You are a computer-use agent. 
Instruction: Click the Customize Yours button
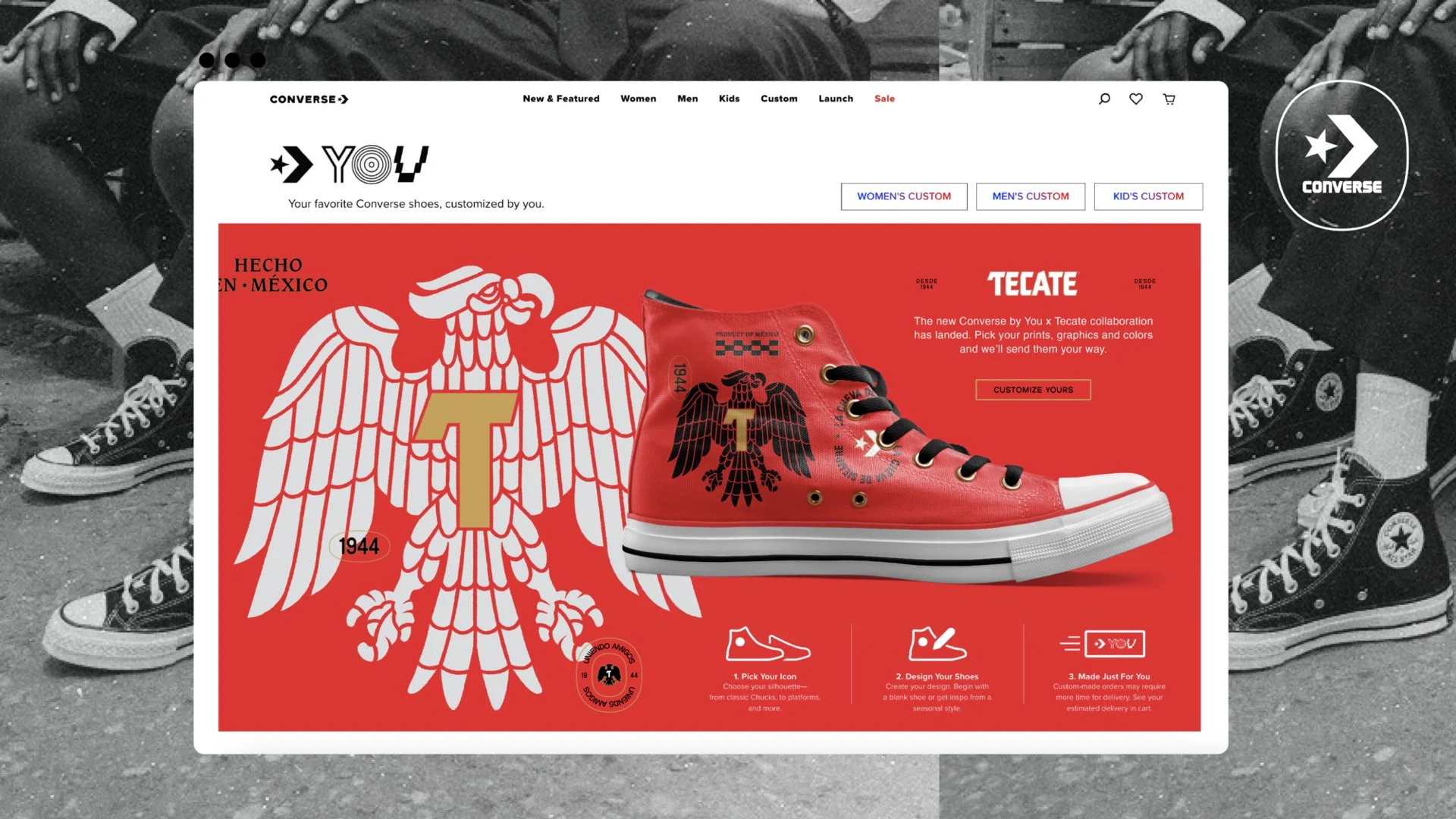click(x=1034, y=390)
